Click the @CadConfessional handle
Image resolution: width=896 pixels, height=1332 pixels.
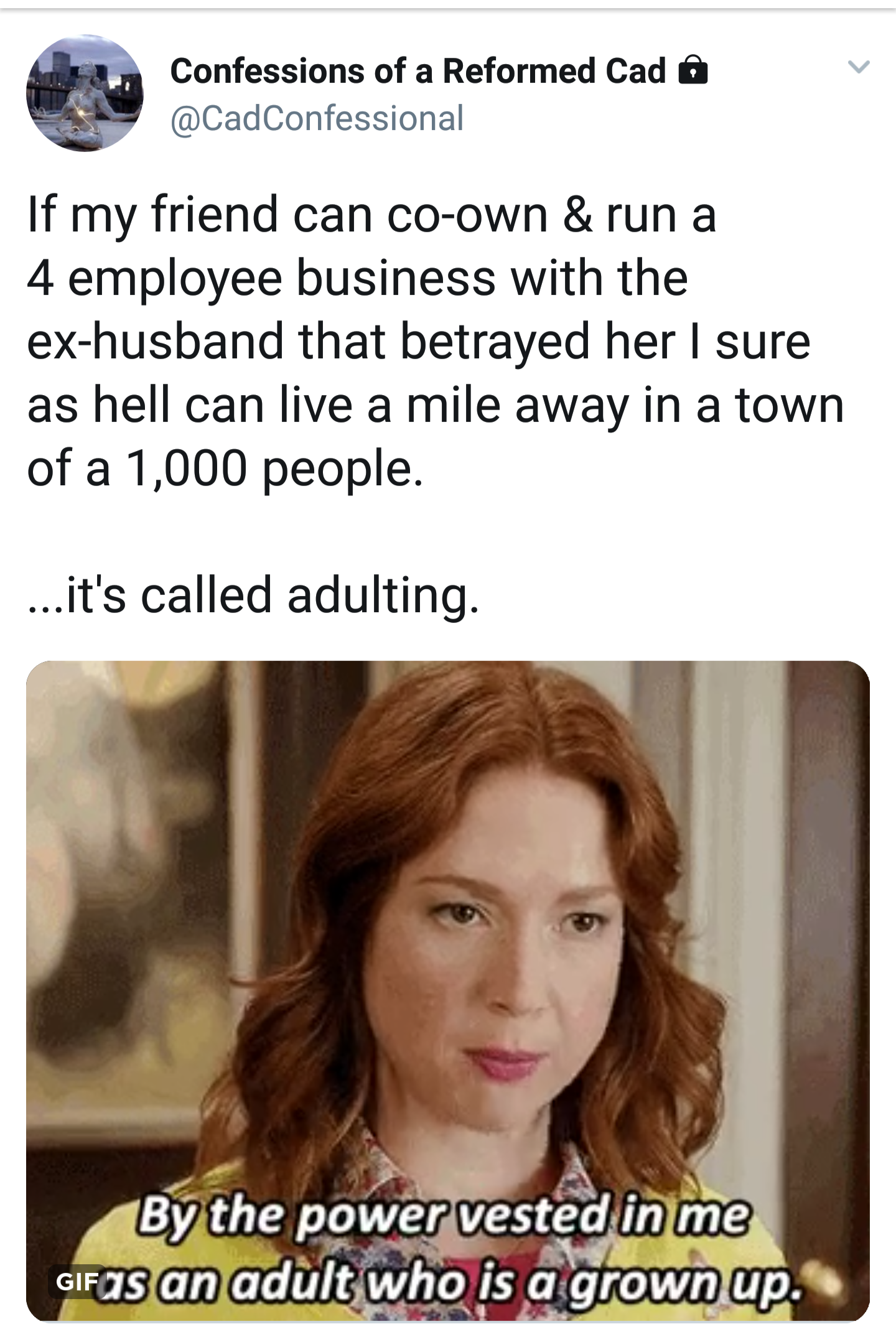(317, 118)
